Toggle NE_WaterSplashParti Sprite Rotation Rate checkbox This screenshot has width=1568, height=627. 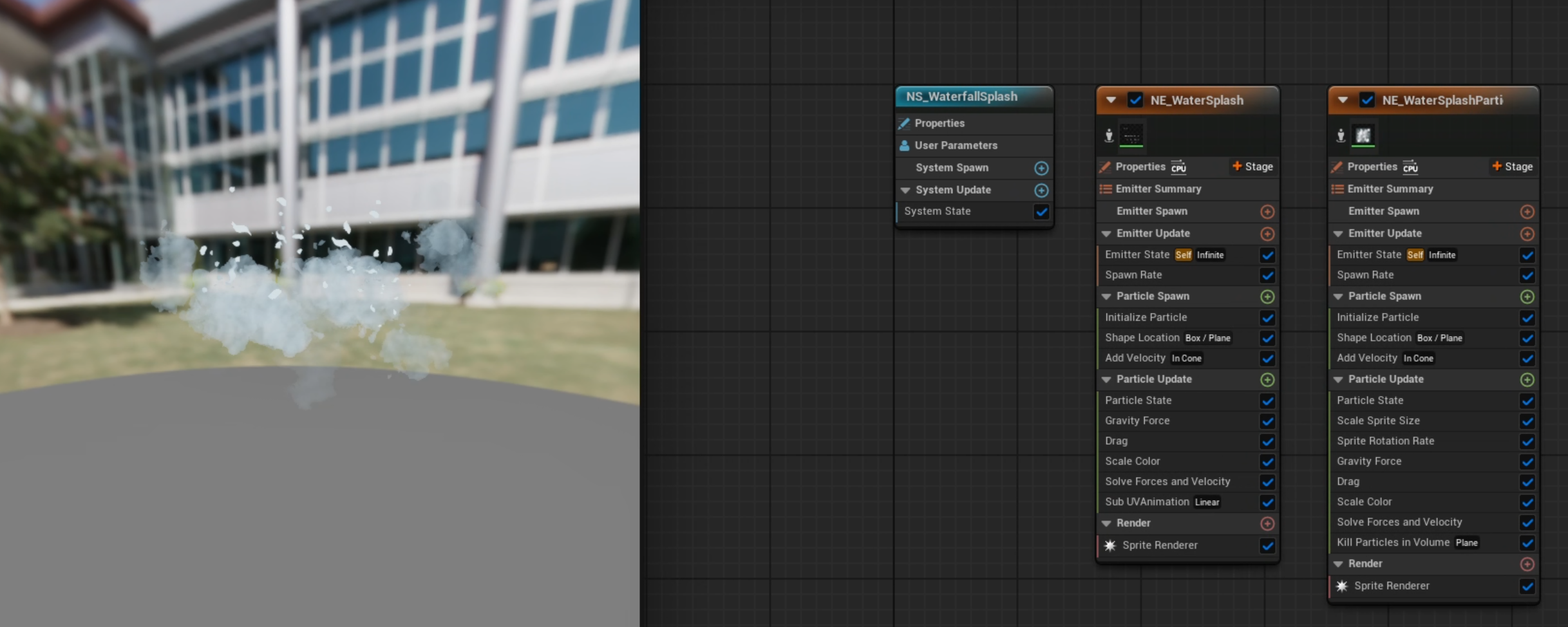point(1527,442)
